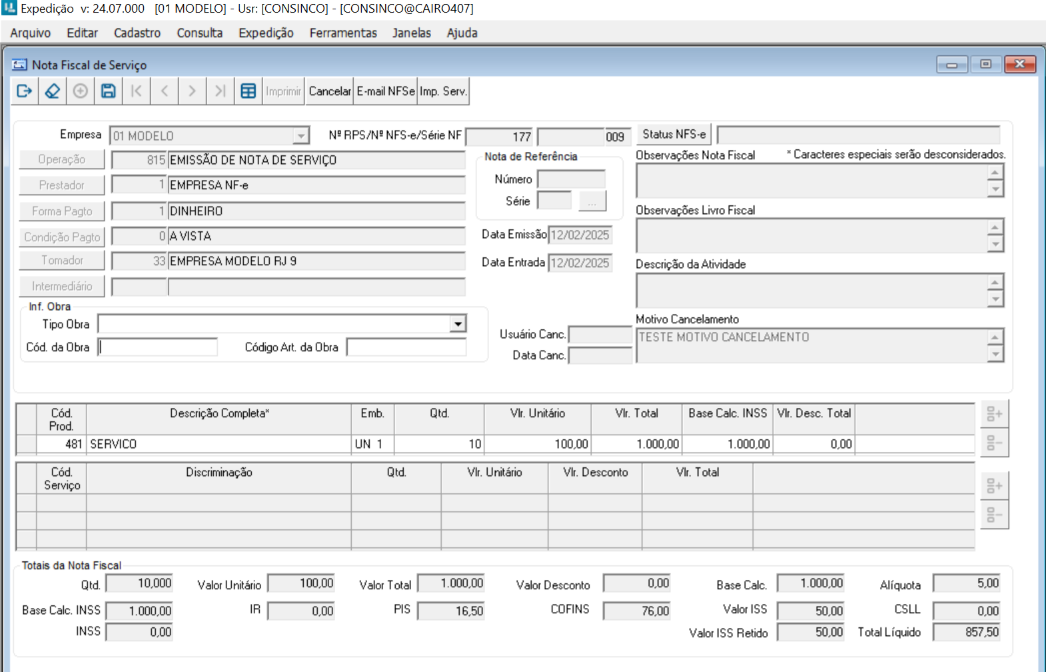Click the Qtd. cell with value 10
Image resolution: width=1046 pixels, height=672 pixels.
(439, 444)
